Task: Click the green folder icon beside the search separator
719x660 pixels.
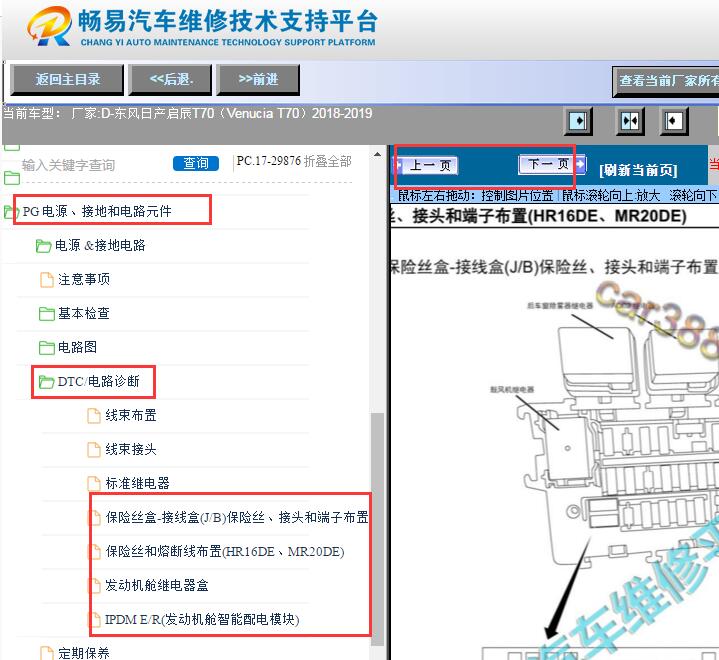Action: tap(12, 178)
